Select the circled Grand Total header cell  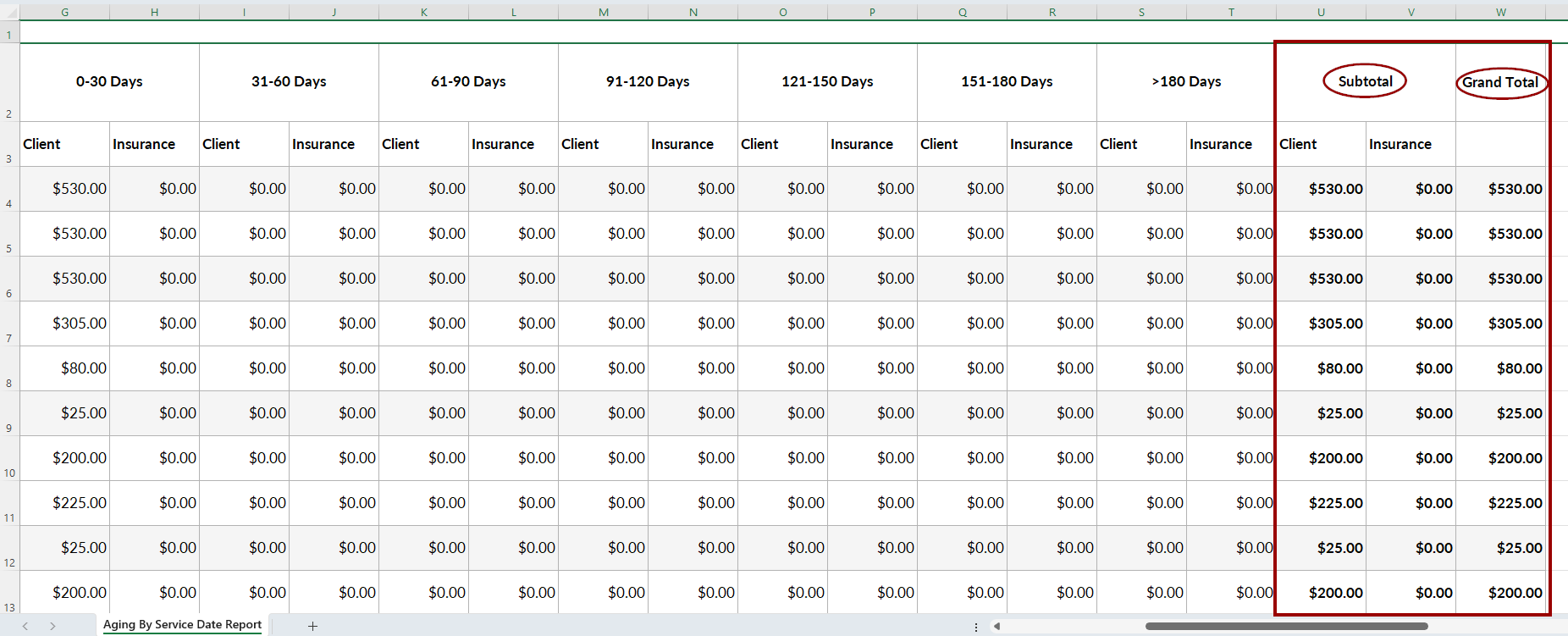click(1500, 82)
